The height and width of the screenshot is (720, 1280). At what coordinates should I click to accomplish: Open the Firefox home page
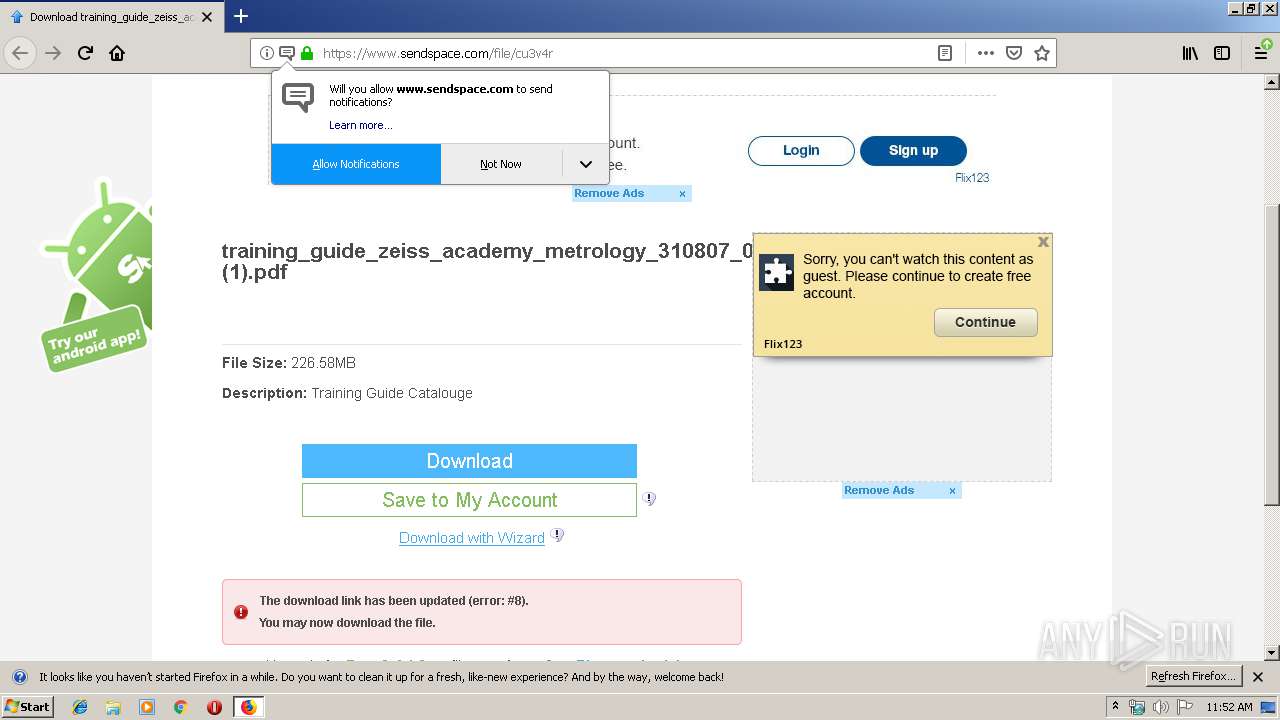117,53
